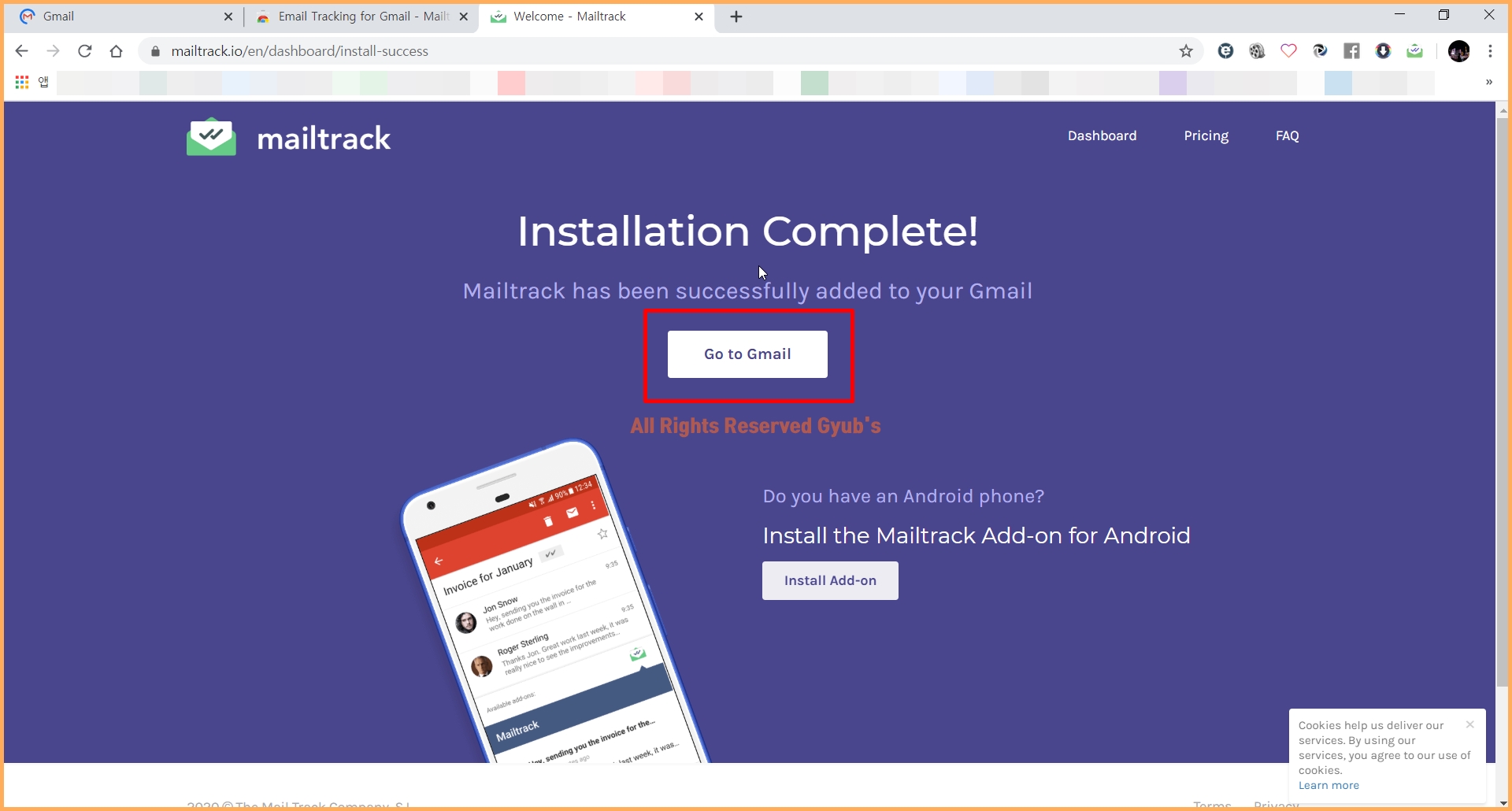This screenshot has height=811, width=1512.
Task: Open Learn more cookie link
Action: (1329, 785)
